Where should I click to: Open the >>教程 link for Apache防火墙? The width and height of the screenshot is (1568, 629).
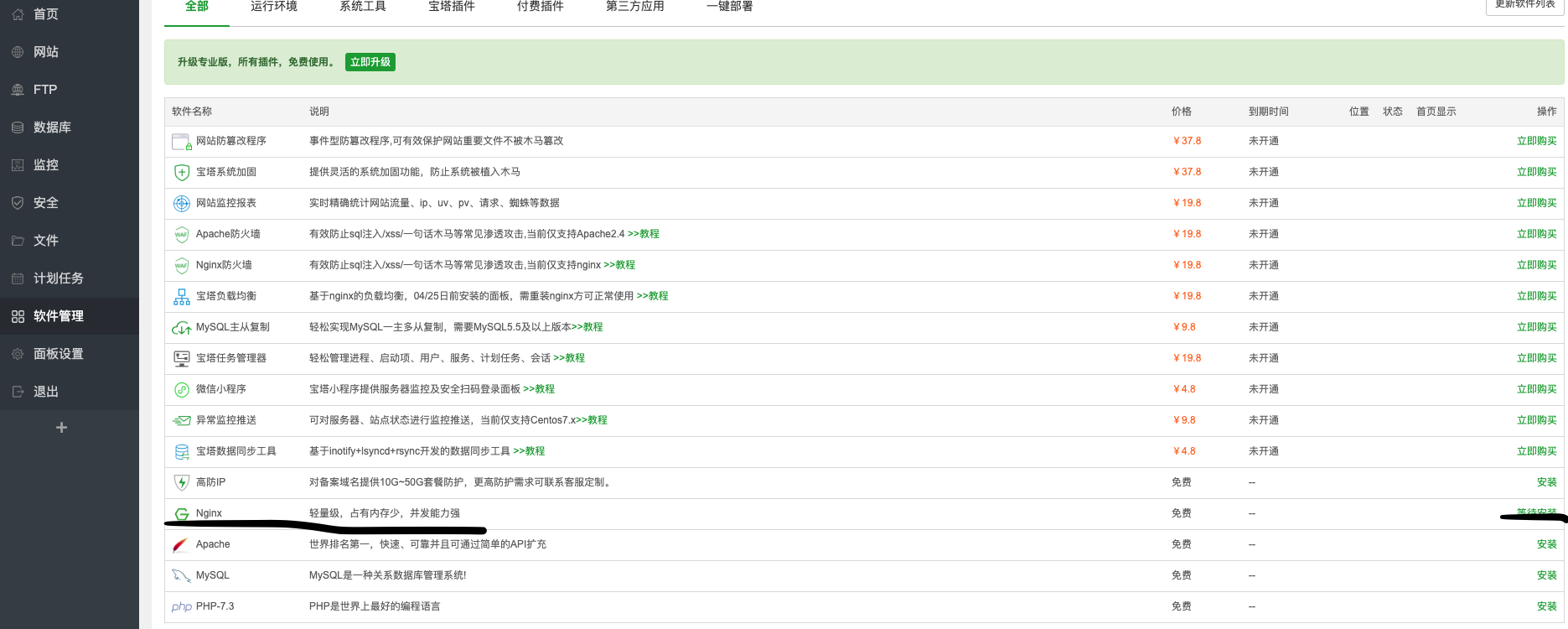tap(644, 234)
